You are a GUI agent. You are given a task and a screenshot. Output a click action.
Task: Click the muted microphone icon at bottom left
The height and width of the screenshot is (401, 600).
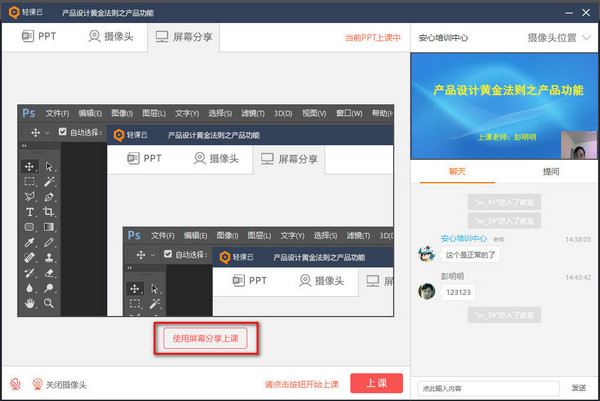15,384
